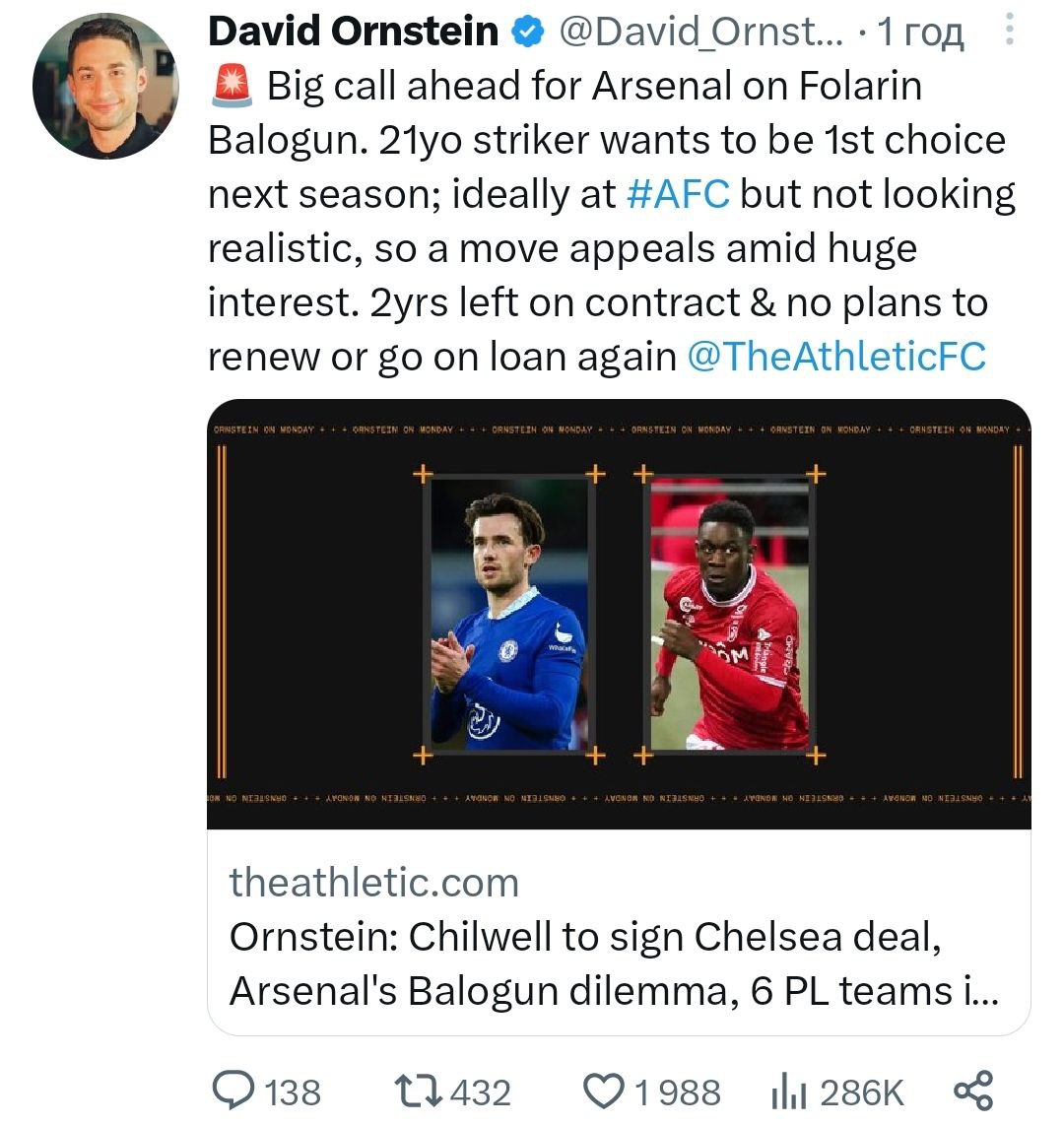Click the @David_Ornst... handle
This screenshot has width=1064, height=1125.
701,33
